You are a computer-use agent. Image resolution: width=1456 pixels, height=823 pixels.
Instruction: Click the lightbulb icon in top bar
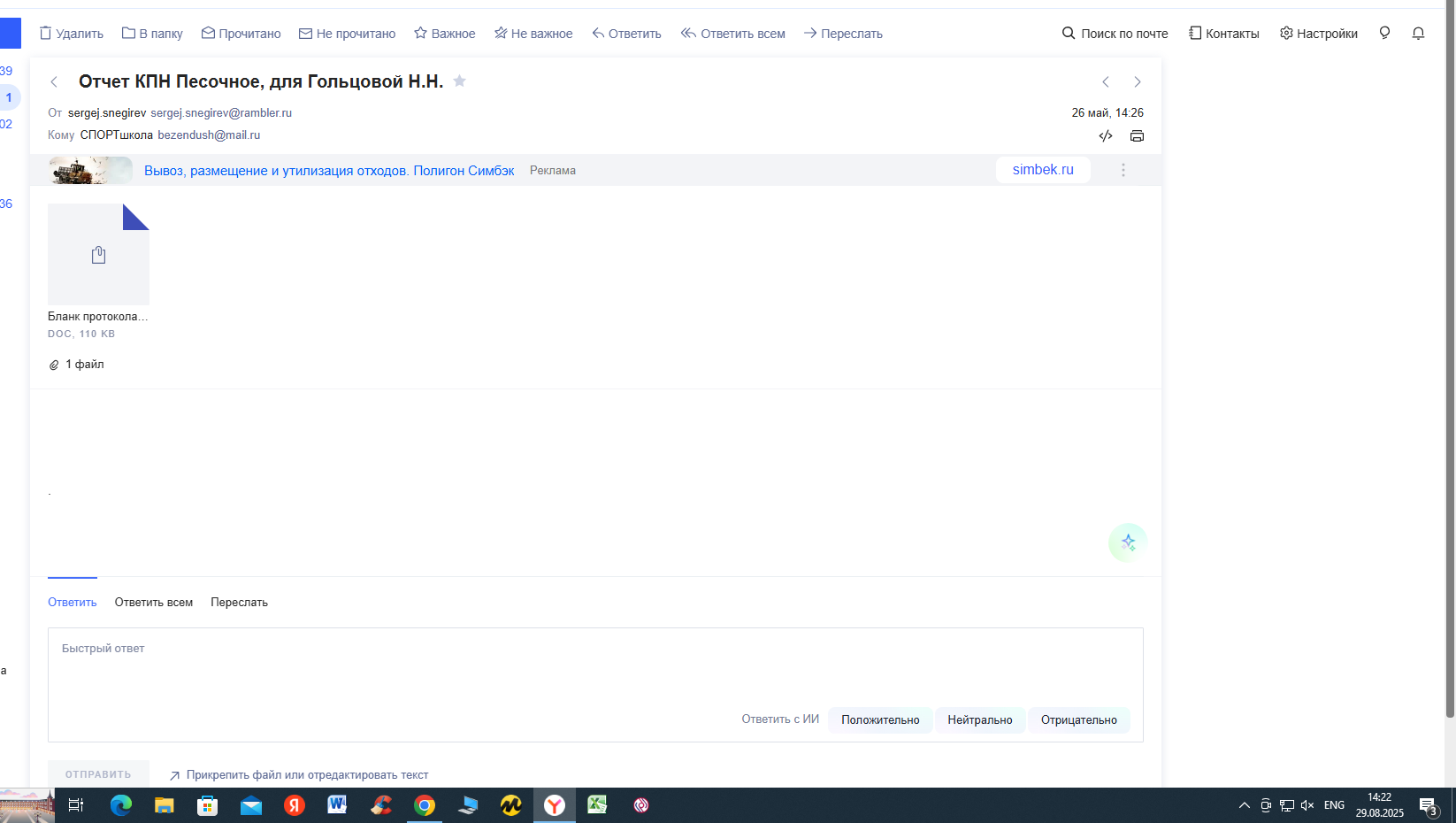(x=1384, y=34)
